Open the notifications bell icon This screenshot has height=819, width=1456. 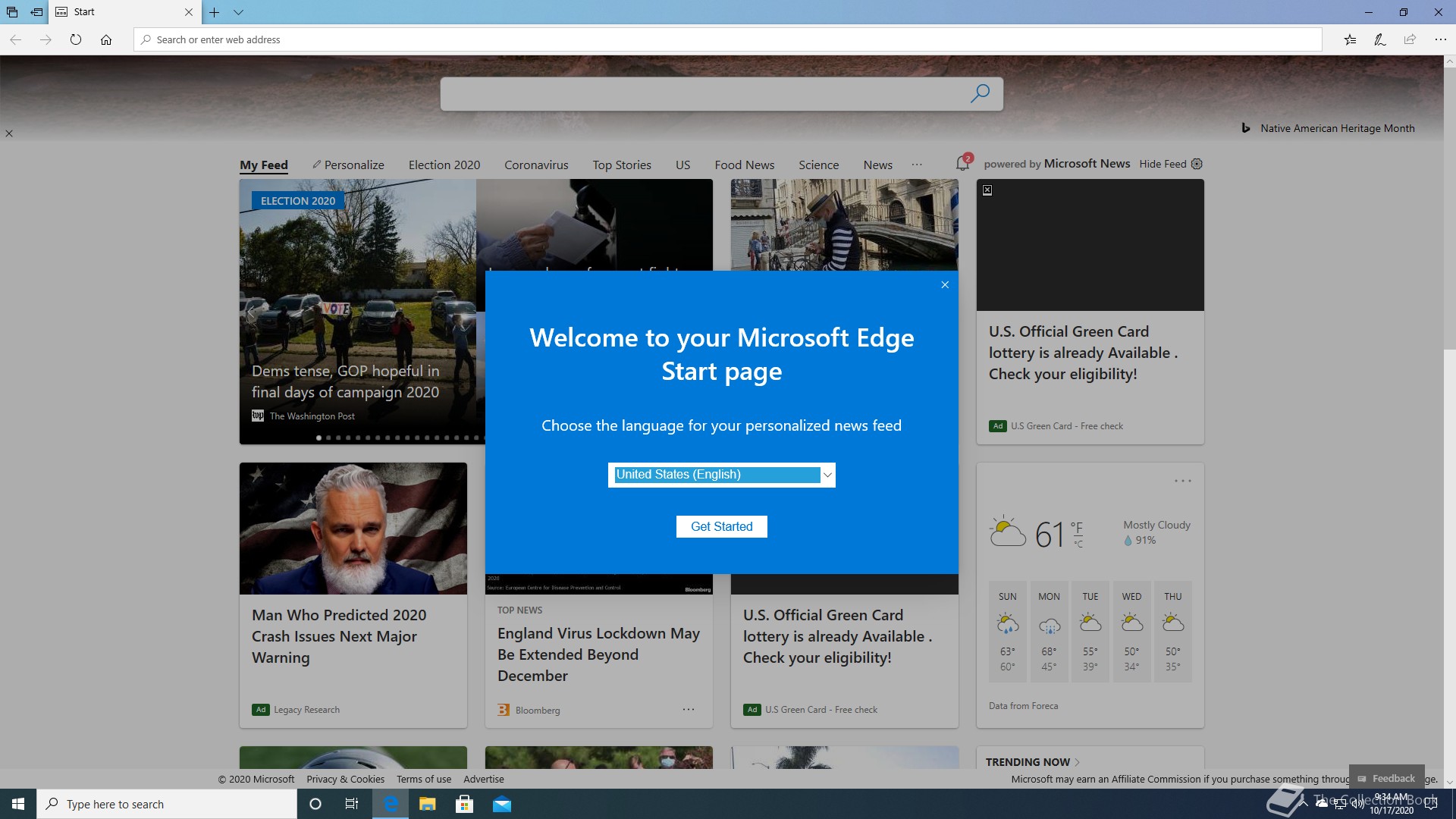pyautogui.click(x=963, y=163)
